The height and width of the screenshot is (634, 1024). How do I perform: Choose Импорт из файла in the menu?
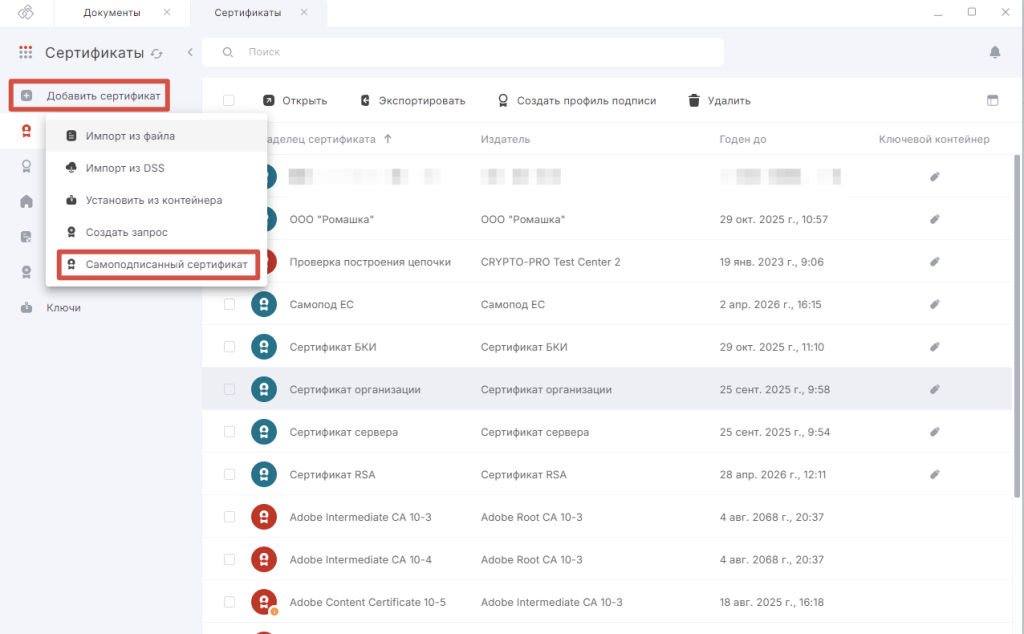pyautogui.click(x=157, y=136)
